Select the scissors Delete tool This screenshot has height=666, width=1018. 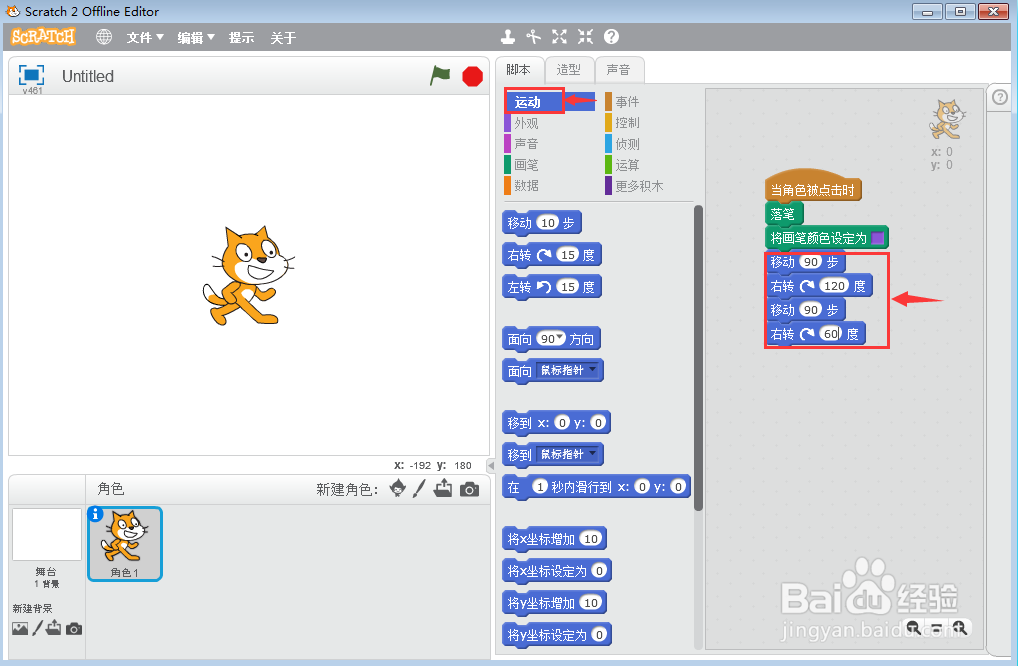[533, 36]
